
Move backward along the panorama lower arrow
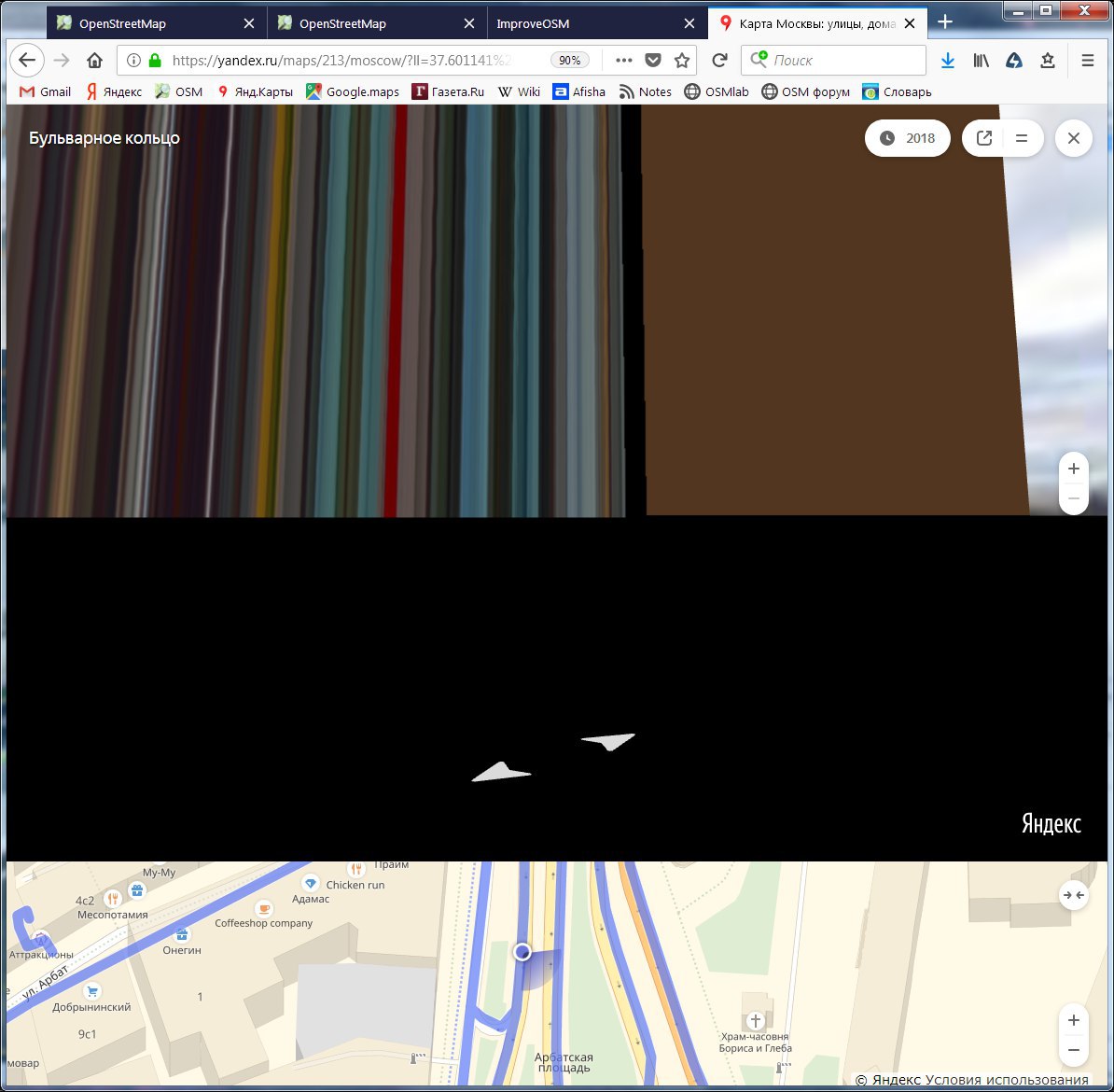tap(500, 772)
